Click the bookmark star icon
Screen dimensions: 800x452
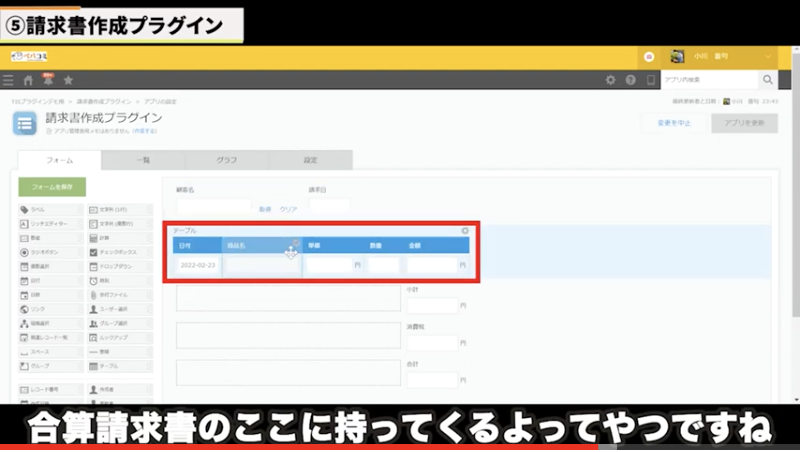(68, 80)
